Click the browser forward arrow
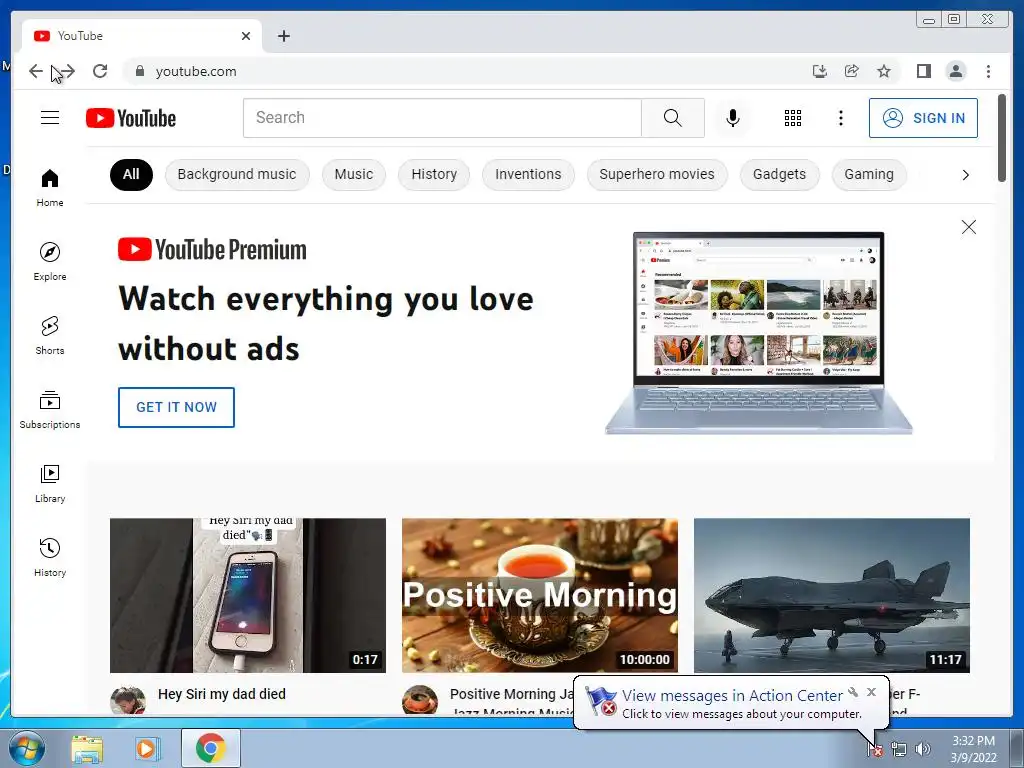 click(67, 71)
